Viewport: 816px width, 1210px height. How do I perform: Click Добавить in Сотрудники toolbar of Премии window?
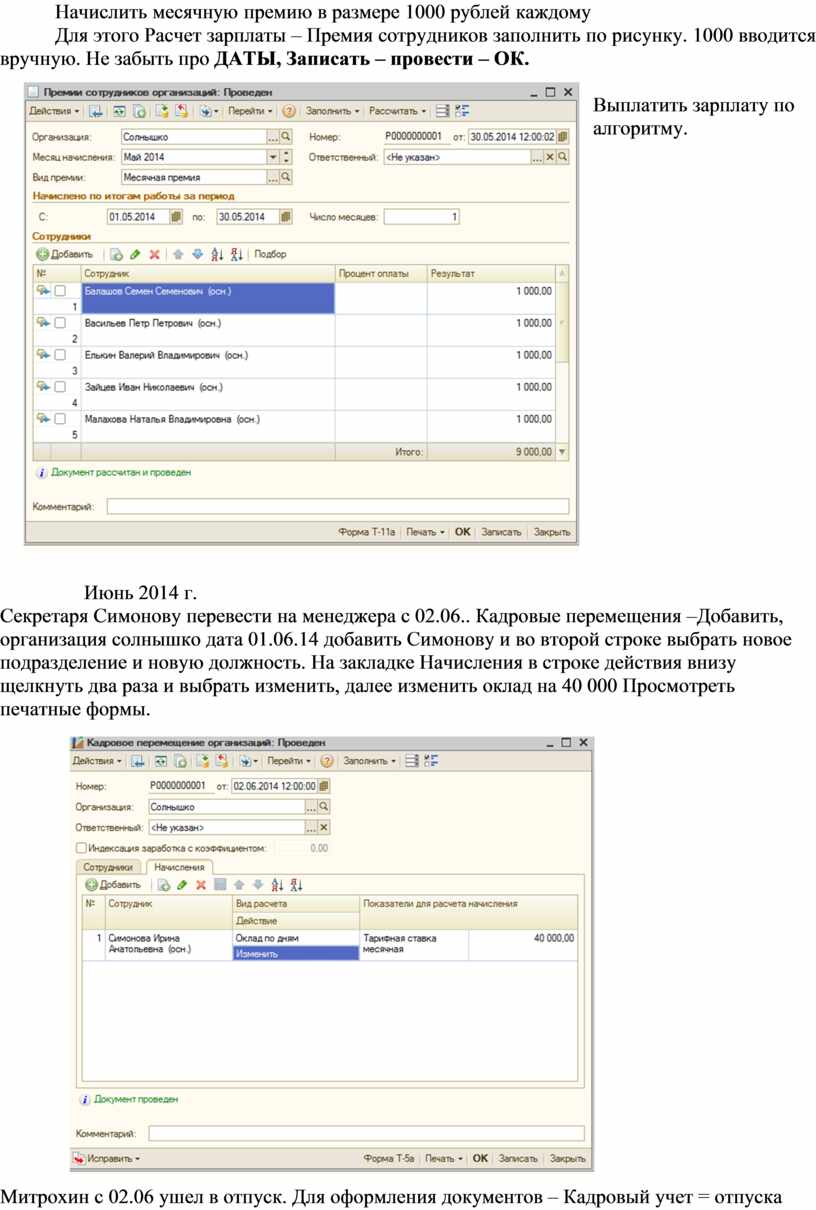(x=65, y=254)
